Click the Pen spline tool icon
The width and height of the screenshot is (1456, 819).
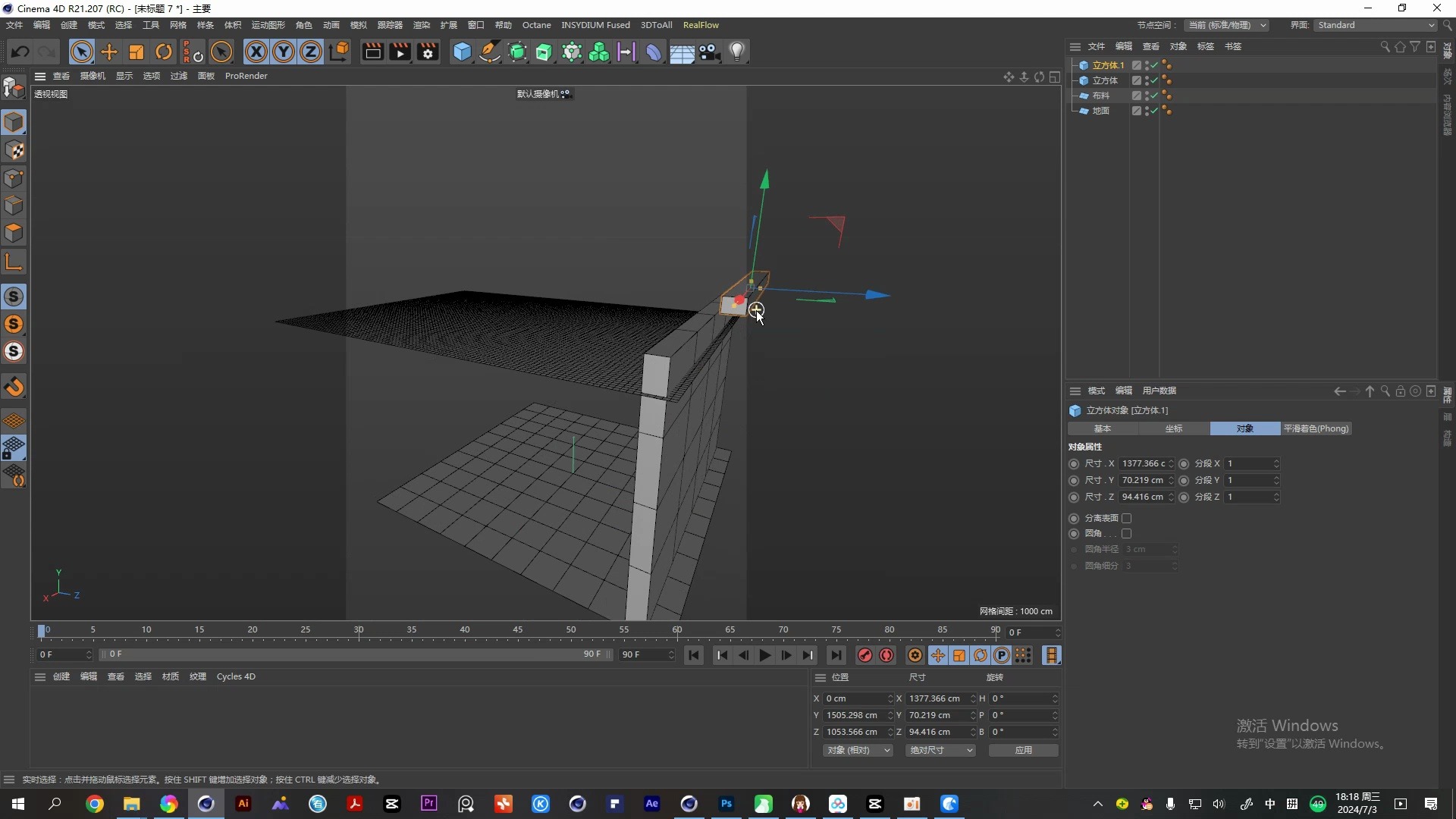coord(490,52)
